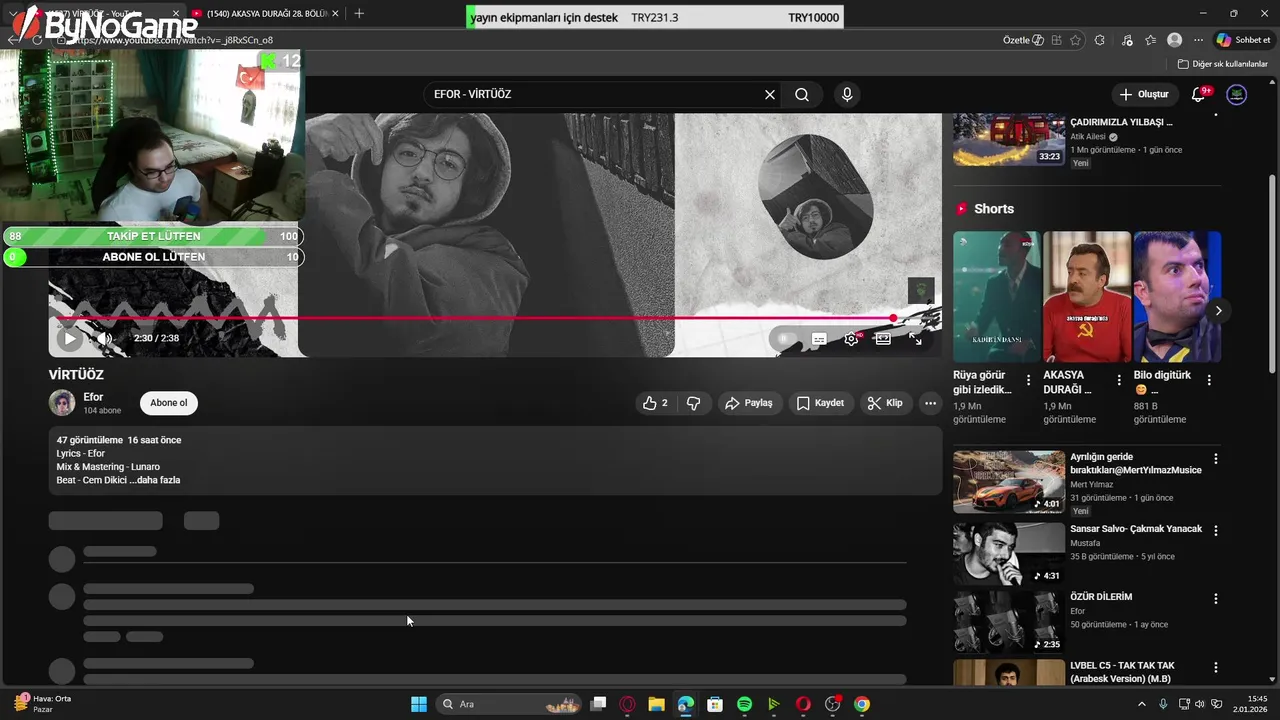The width and height of the screenshot is (1280, 720).
Task: Dislike the VİRTÜÖZ video
Action: click(693, 403)
